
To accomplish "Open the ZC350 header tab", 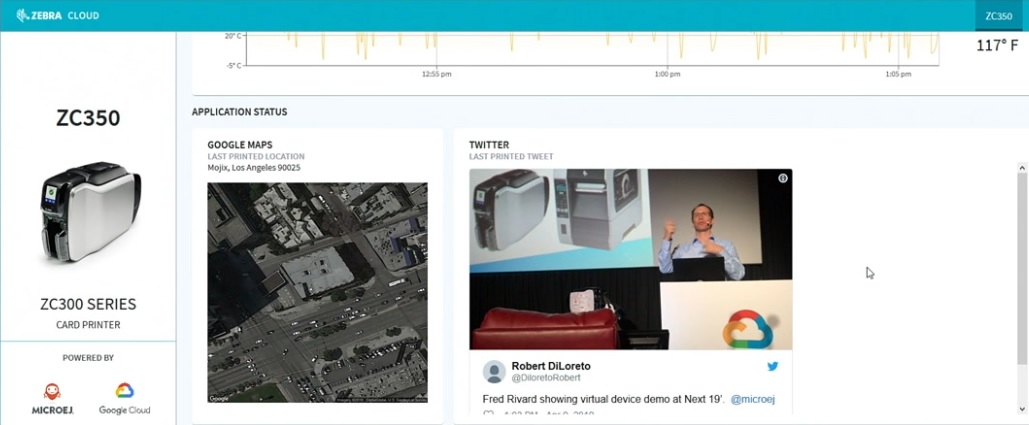I will click(x=998, y=16).
